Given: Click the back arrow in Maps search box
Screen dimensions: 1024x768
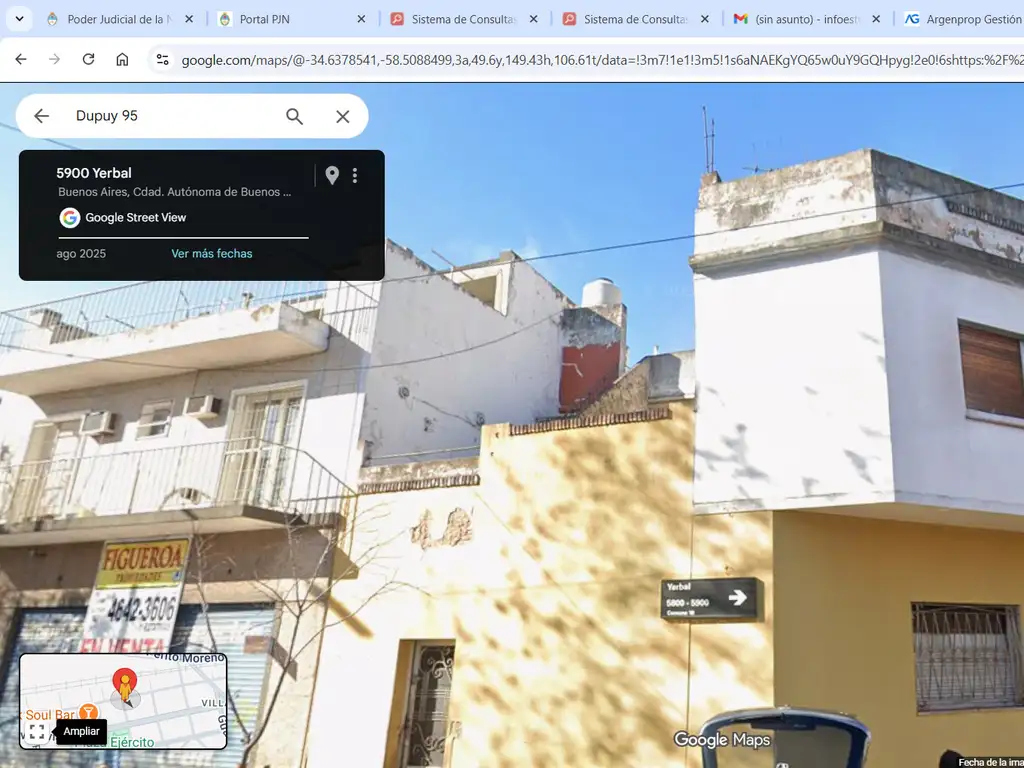Looking at the screenshot, I should pos(41,116).
